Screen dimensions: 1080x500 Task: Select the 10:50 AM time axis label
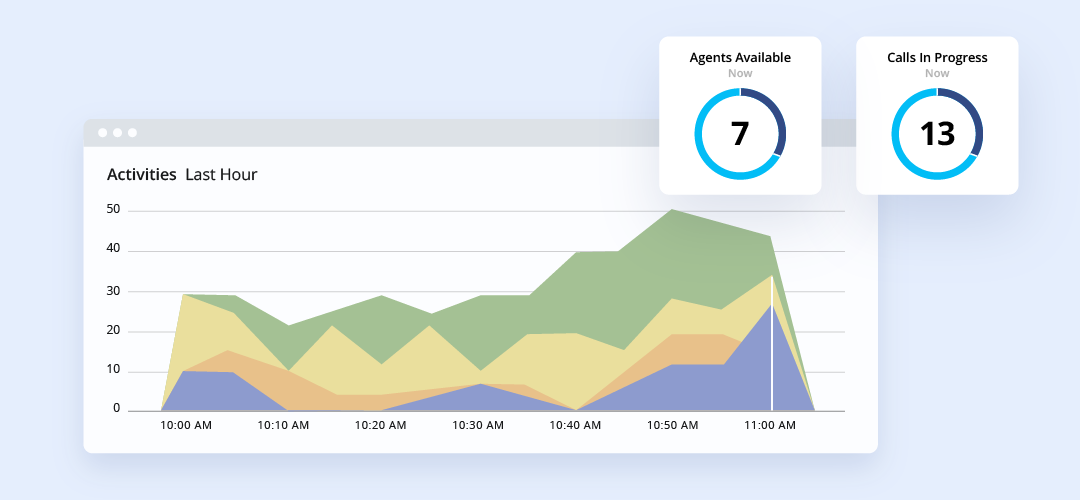coord(673,426)
